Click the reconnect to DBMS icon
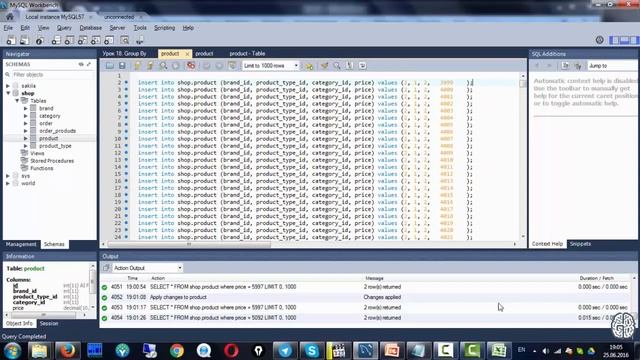This screenshot has height=360, width=640. coord(140,40)
